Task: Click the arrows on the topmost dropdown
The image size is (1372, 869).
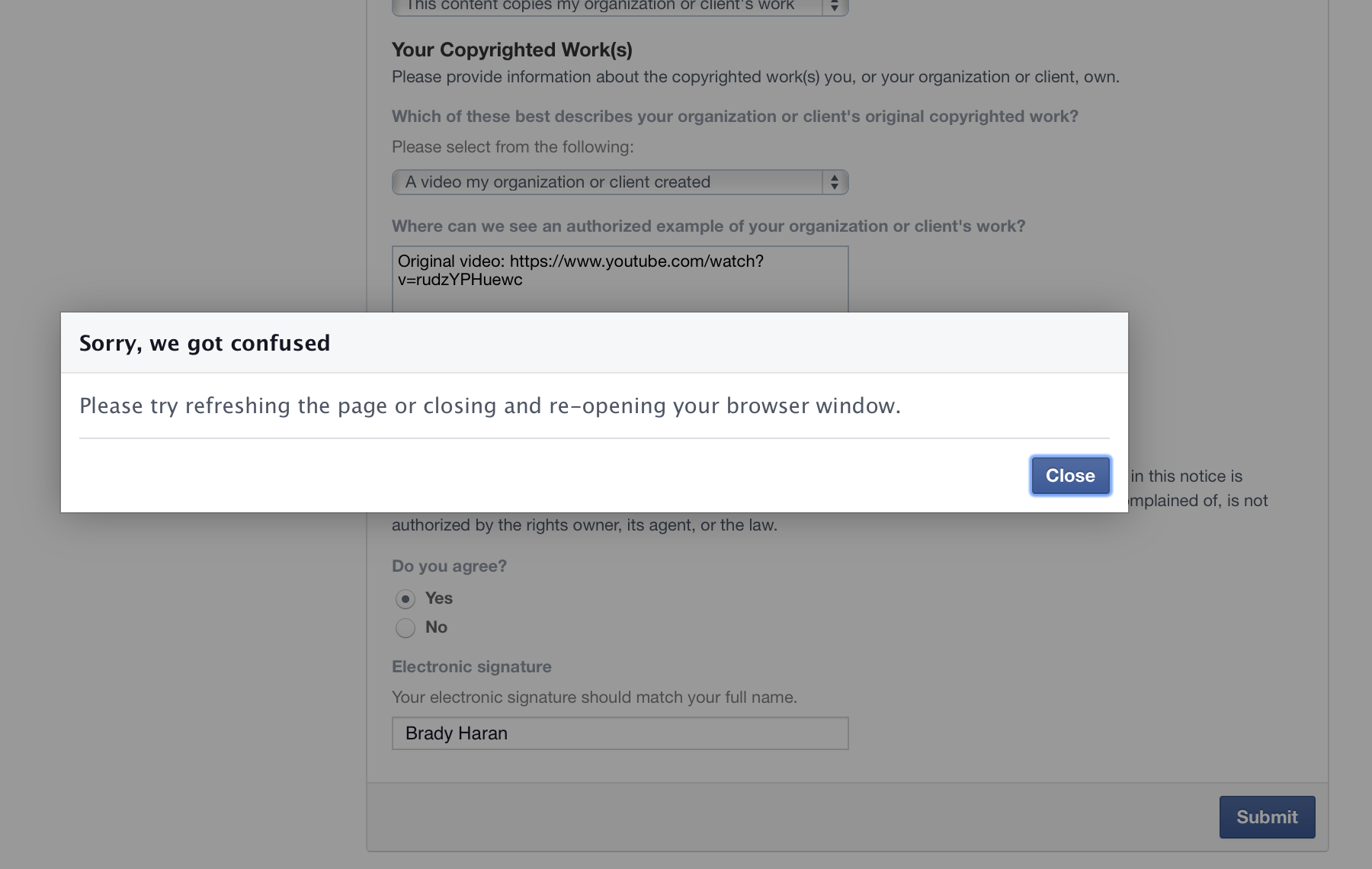Action: tap(835, 6)
